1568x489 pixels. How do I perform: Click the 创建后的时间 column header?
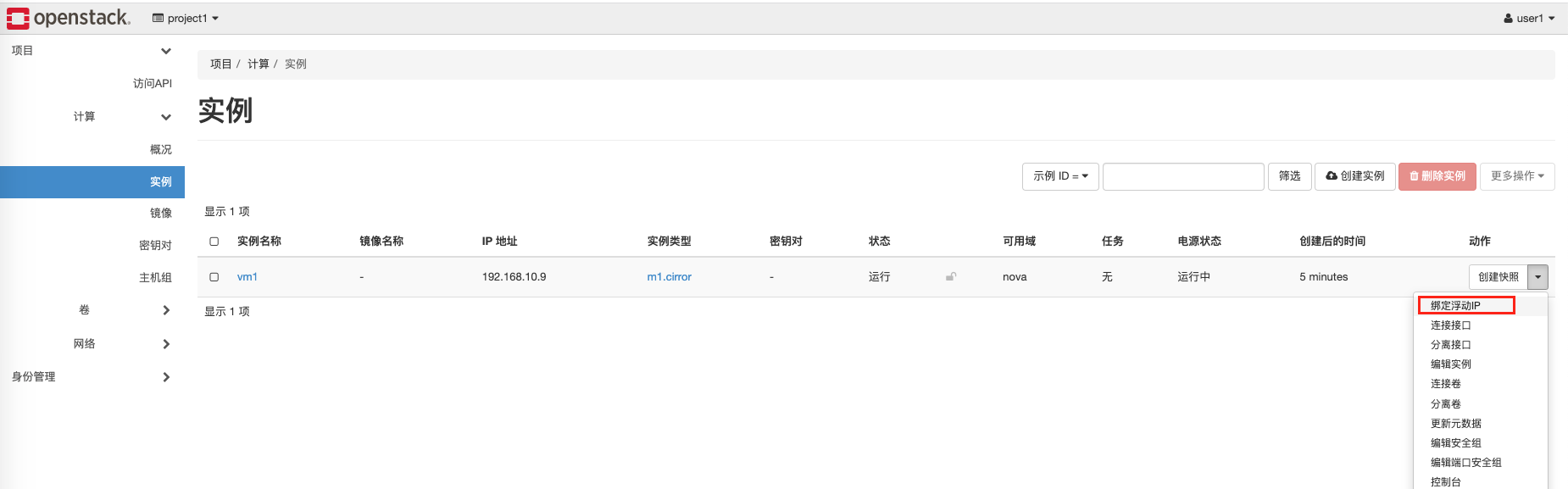click(x=1332, y=241)
